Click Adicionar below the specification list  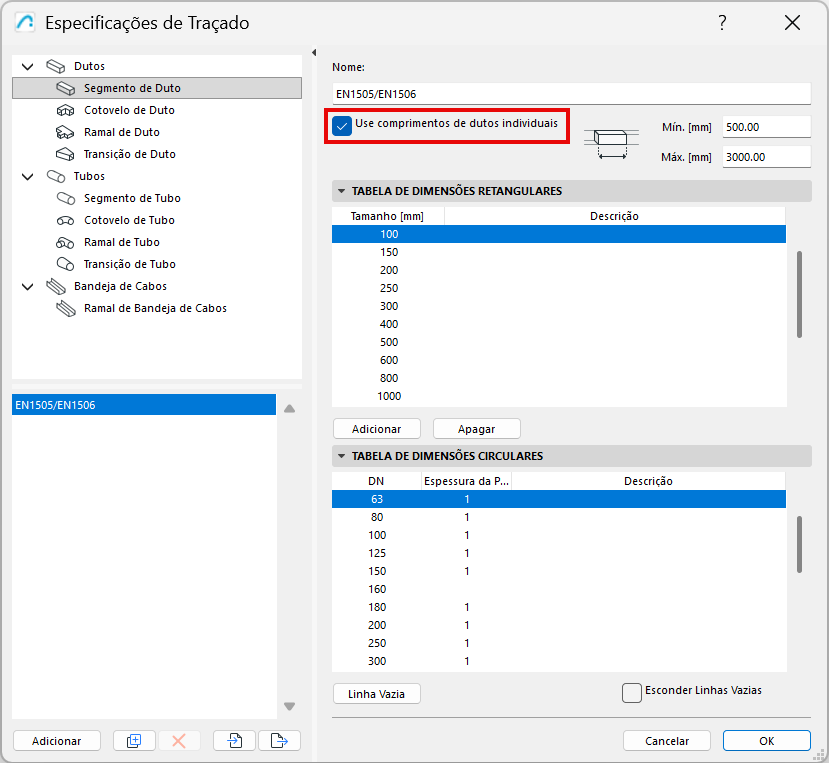(x=57, y=741)
